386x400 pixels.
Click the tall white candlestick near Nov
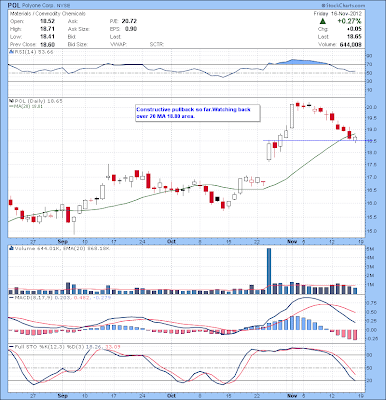pos(292,116)
